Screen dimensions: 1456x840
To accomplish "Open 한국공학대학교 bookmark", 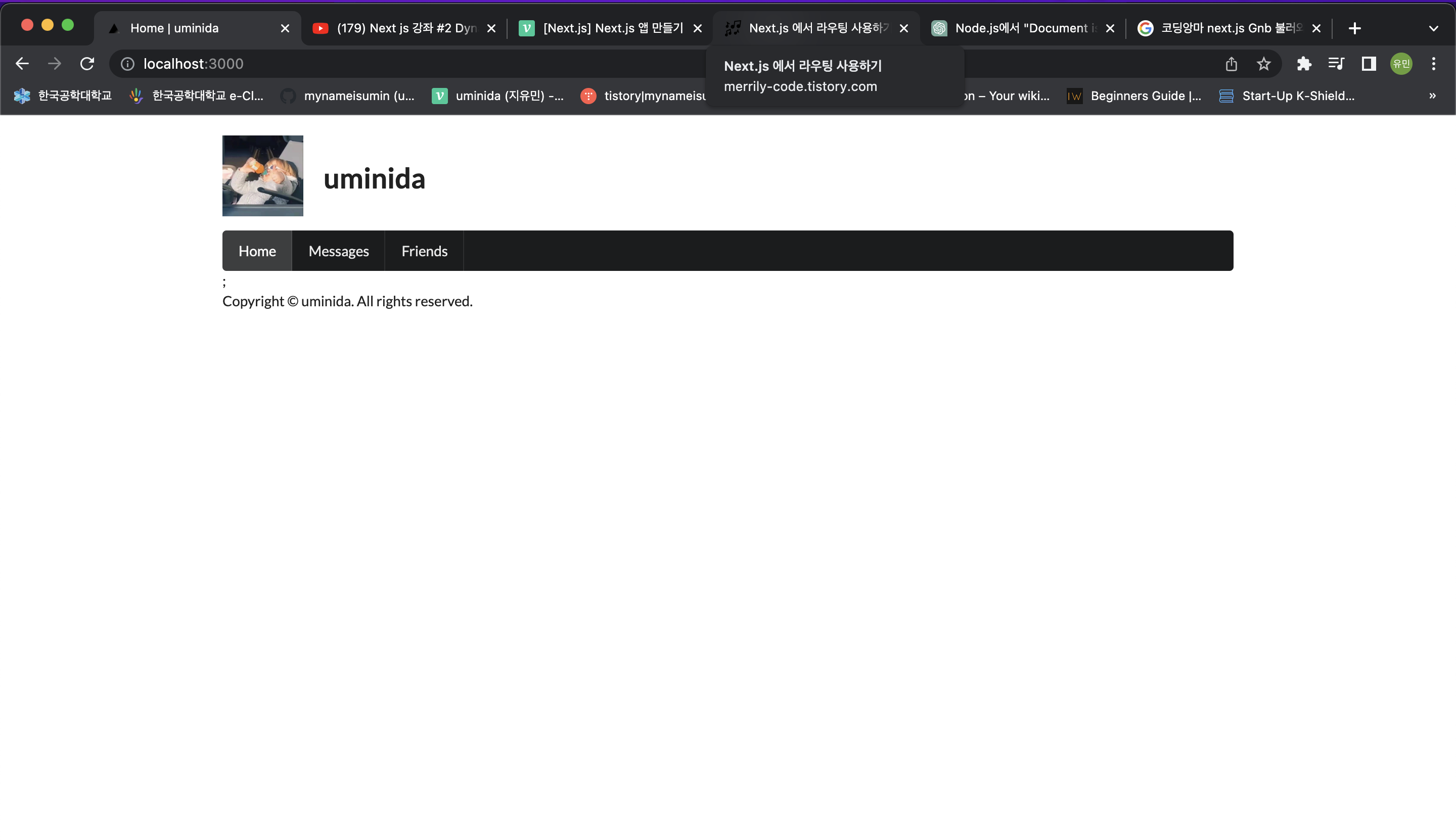I will (63, 96).
